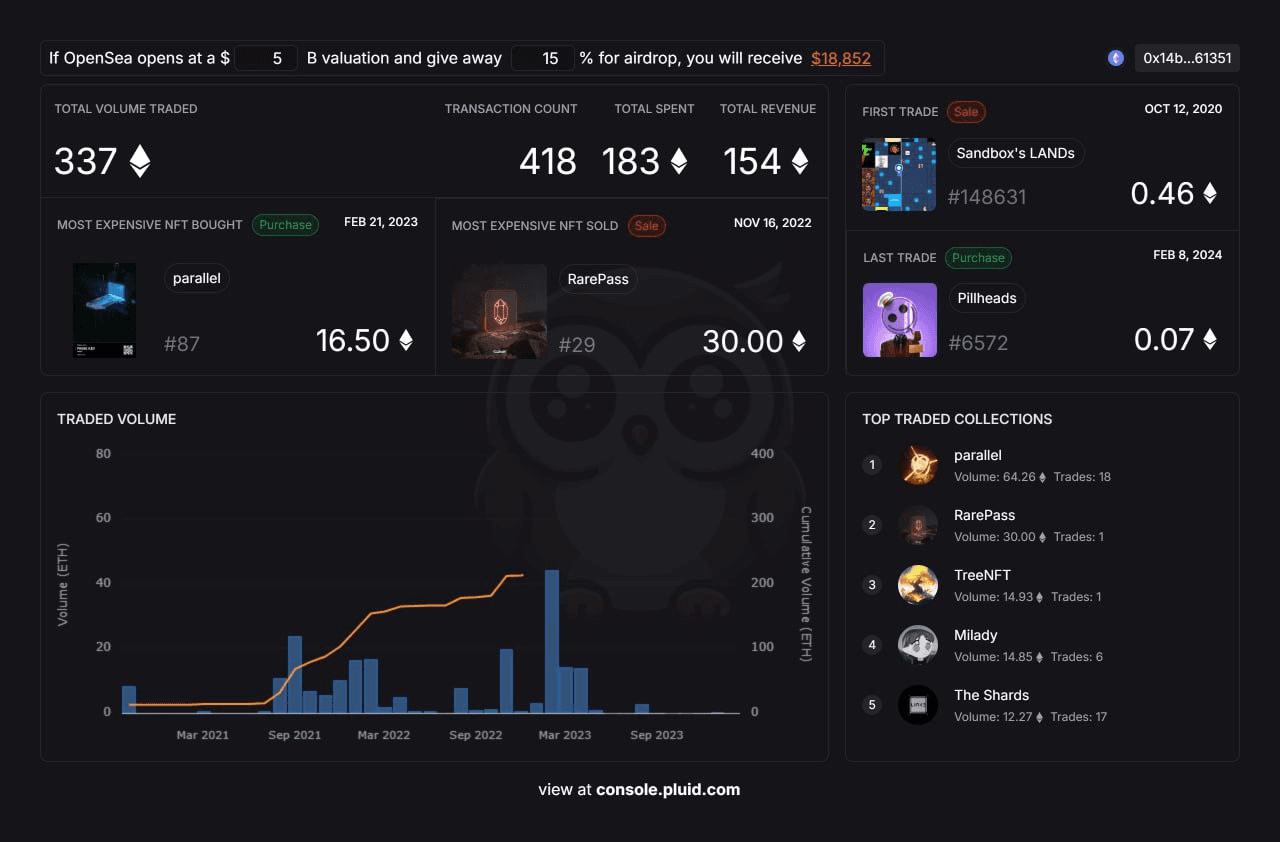Click the tallest bar near Mar 2023
The width and height of the screenshot is (1280, 842).
click(551, 641)
